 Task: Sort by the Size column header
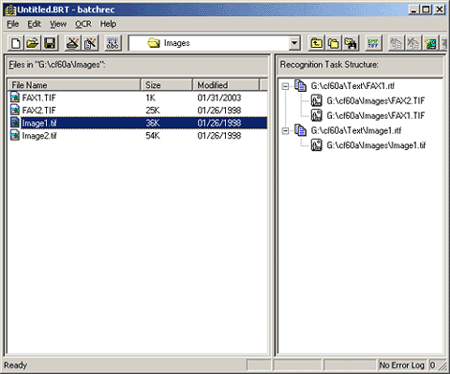(x=167, y=85)
